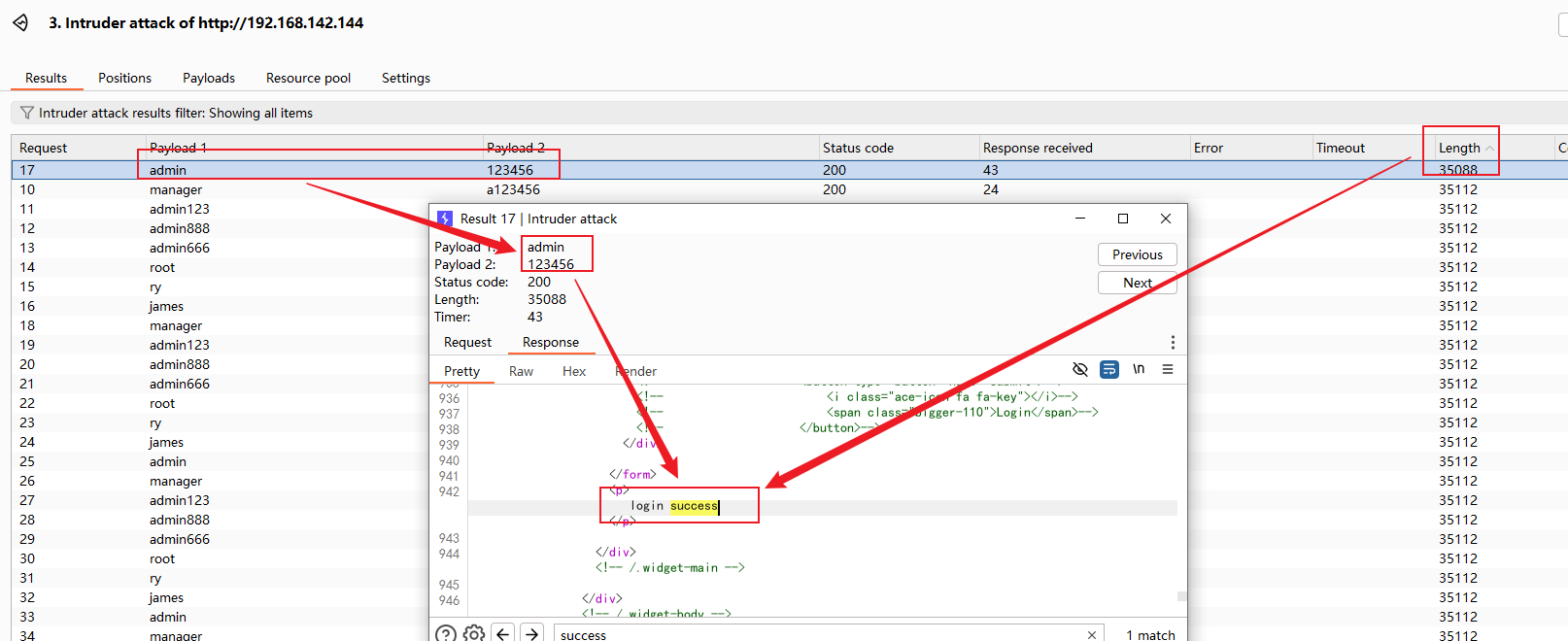
Task: Click the 35088 length cell in the table
Action: [1458, 170]
